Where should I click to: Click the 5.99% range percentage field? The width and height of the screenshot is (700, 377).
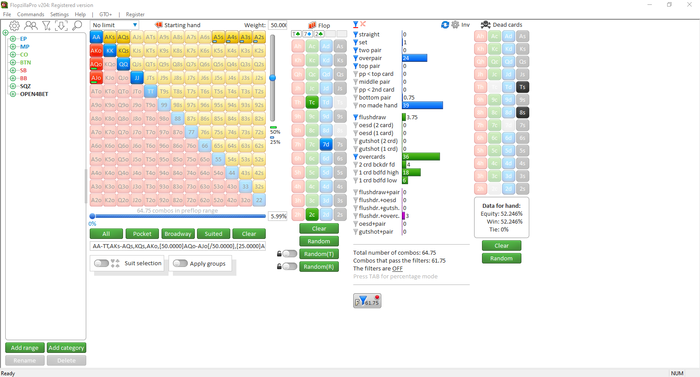pos(278,216)
